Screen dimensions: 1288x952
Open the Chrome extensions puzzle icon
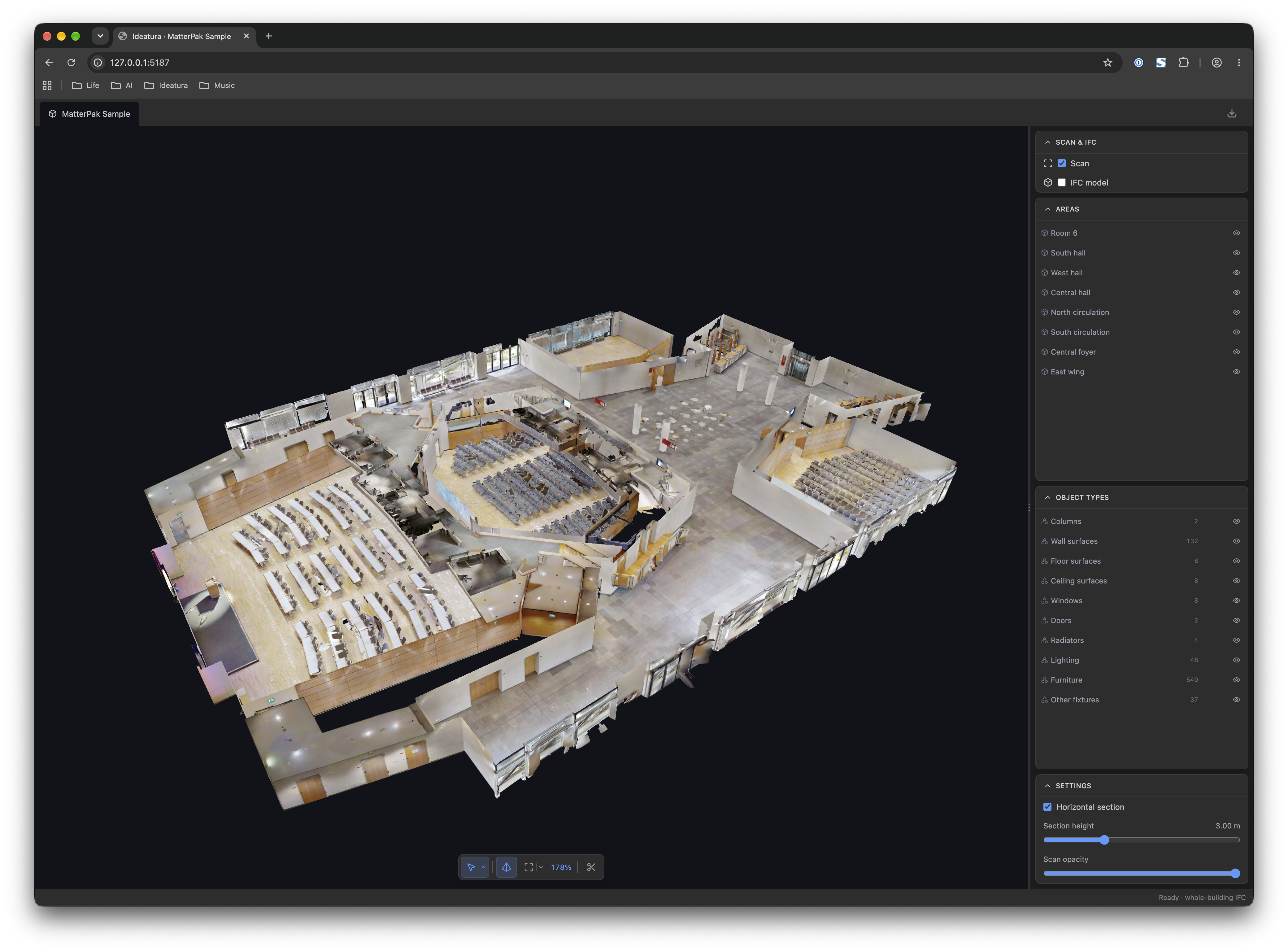pyautogui.click(x=1183, y=63)
